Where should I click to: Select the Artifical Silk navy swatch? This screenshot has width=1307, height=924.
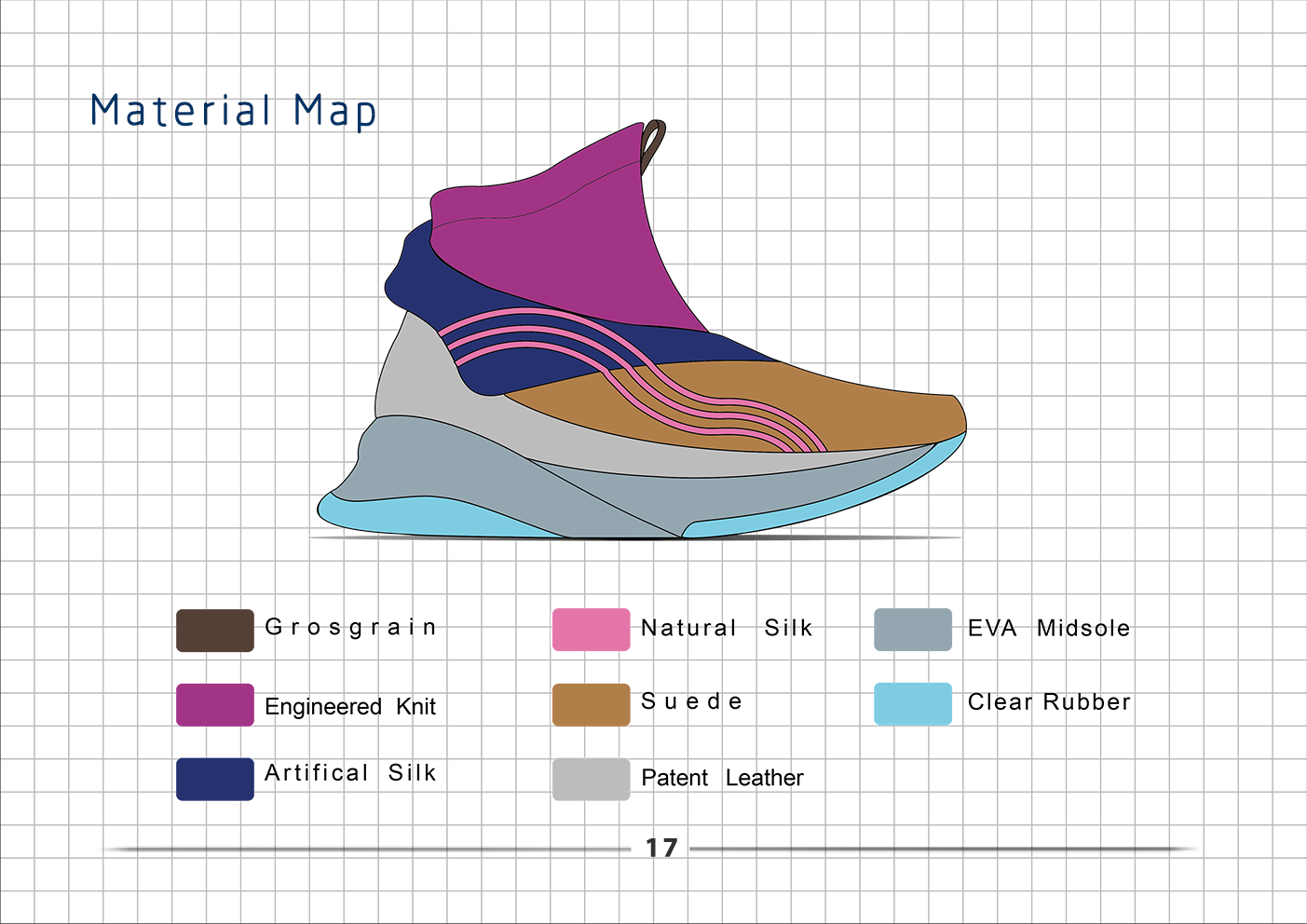point(214,780)
